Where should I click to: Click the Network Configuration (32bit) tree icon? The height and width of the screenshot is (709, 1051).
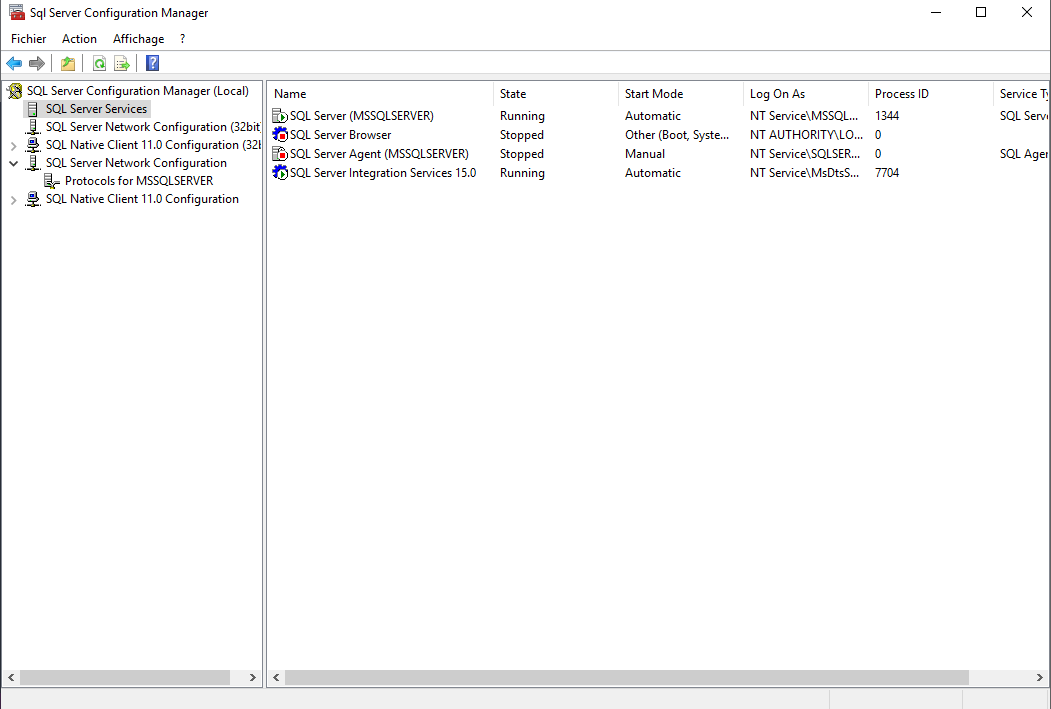(33, 127)
